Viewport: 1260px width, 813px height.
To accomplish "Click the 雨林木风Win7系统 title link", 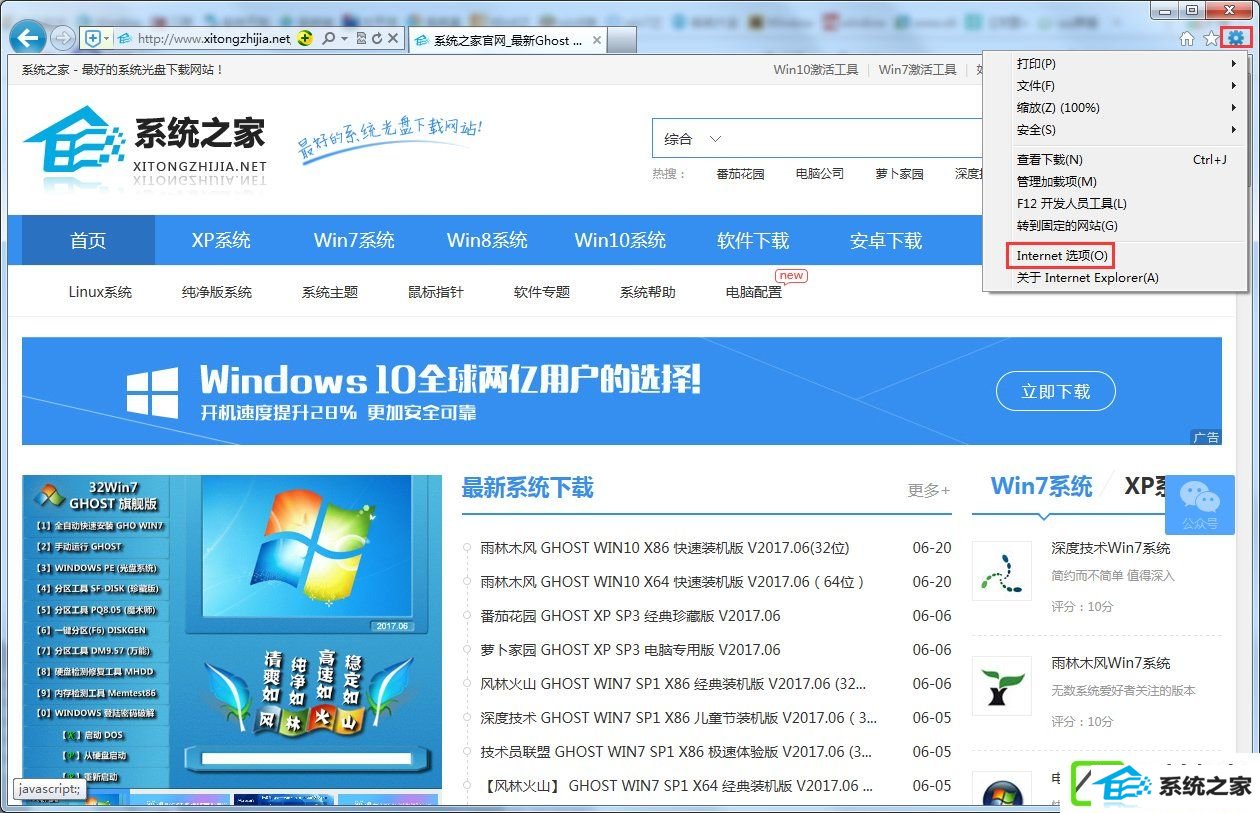I will [x=1110, y=663].
